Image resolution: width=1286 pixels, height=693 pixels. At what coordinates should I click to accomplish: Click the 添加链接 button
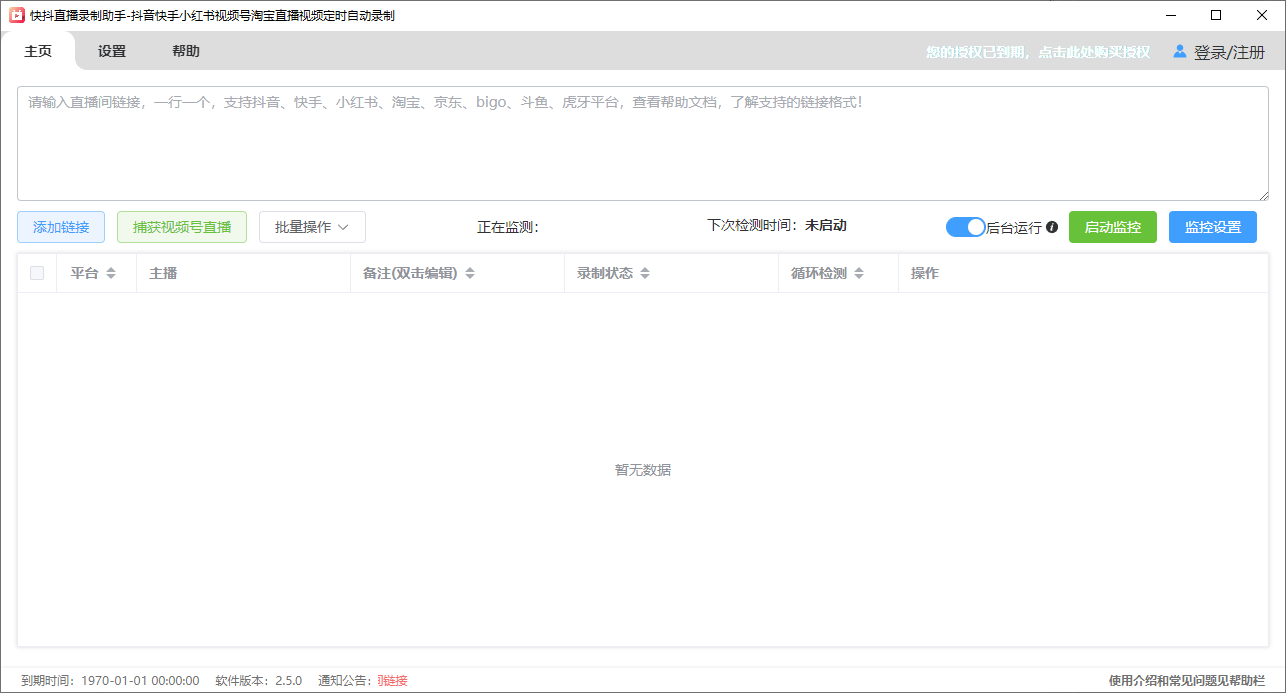61,227
